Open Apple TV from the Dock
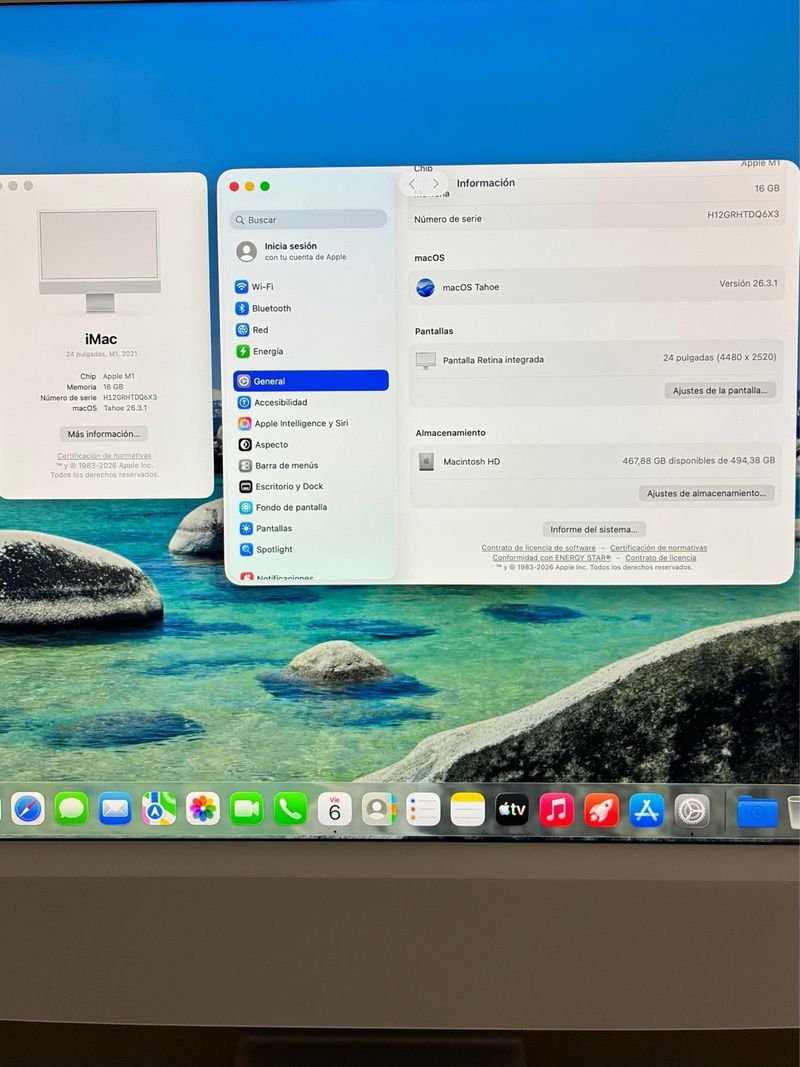Screen dimensions: 800x1067 (x=512, y=810)
